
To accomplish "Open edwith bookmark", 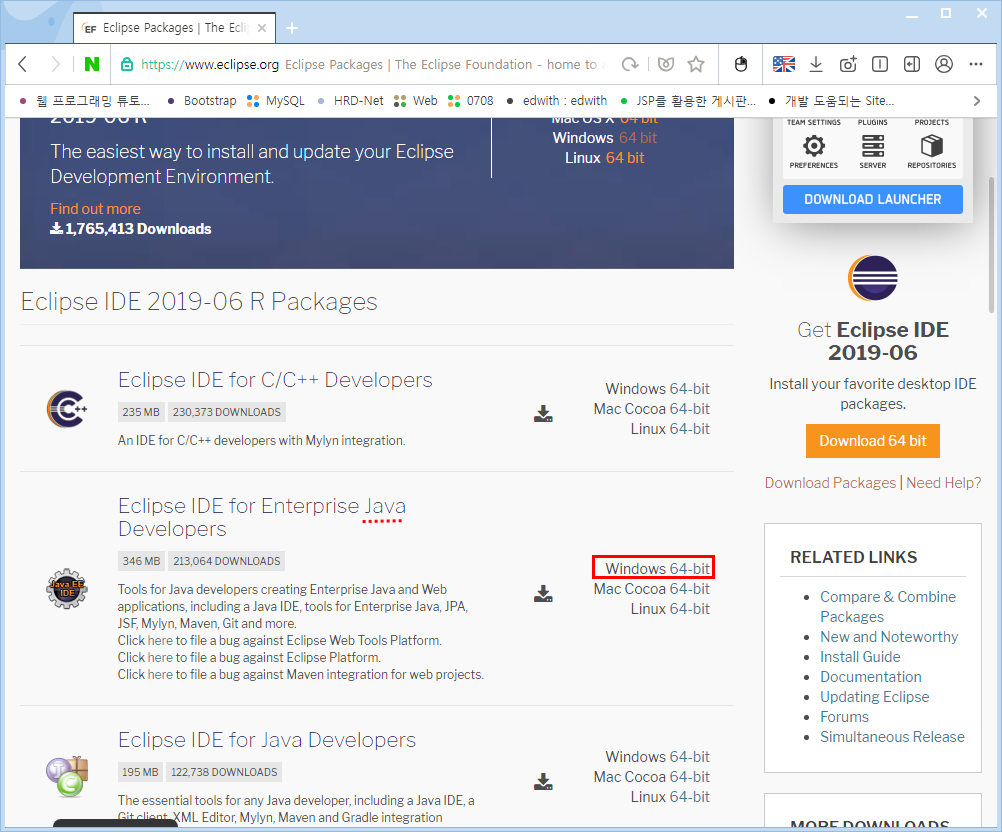I will [556, 101].
